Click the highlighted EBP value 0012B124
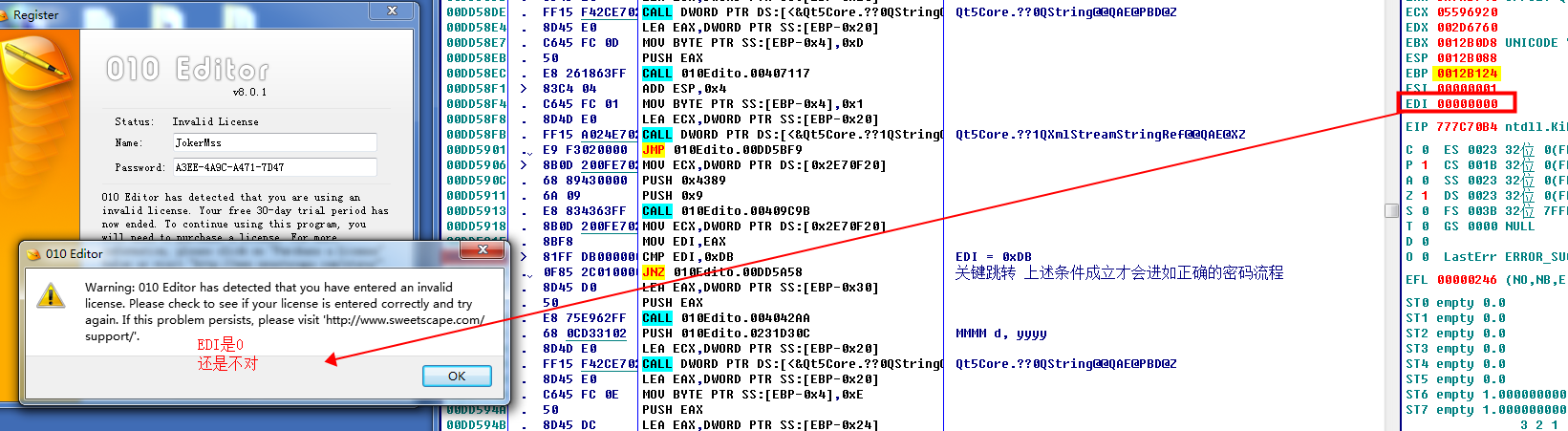This screenshot has height=431, width=1568. click(1467, 74)
